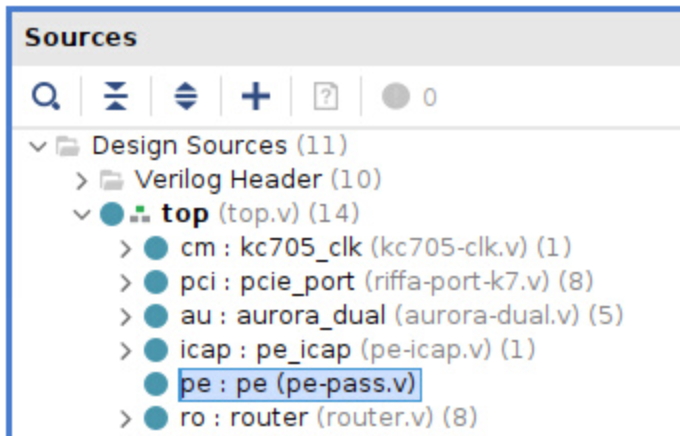Select the Verilog Header (10) row
This screenshot has height=436, width=680.
(258, 179)
